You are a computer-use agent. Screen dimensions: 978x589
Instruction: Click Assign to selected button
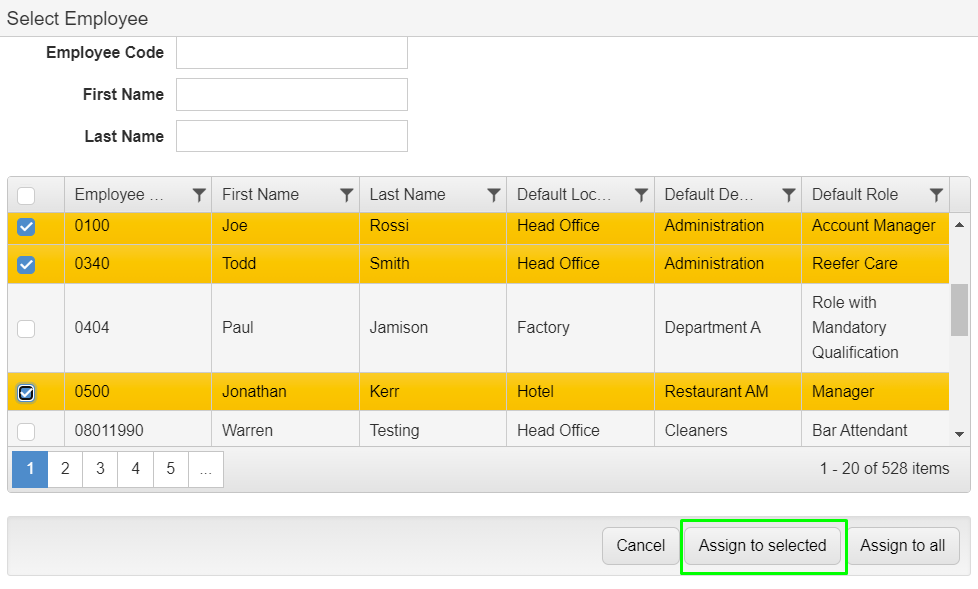point(762,546)
